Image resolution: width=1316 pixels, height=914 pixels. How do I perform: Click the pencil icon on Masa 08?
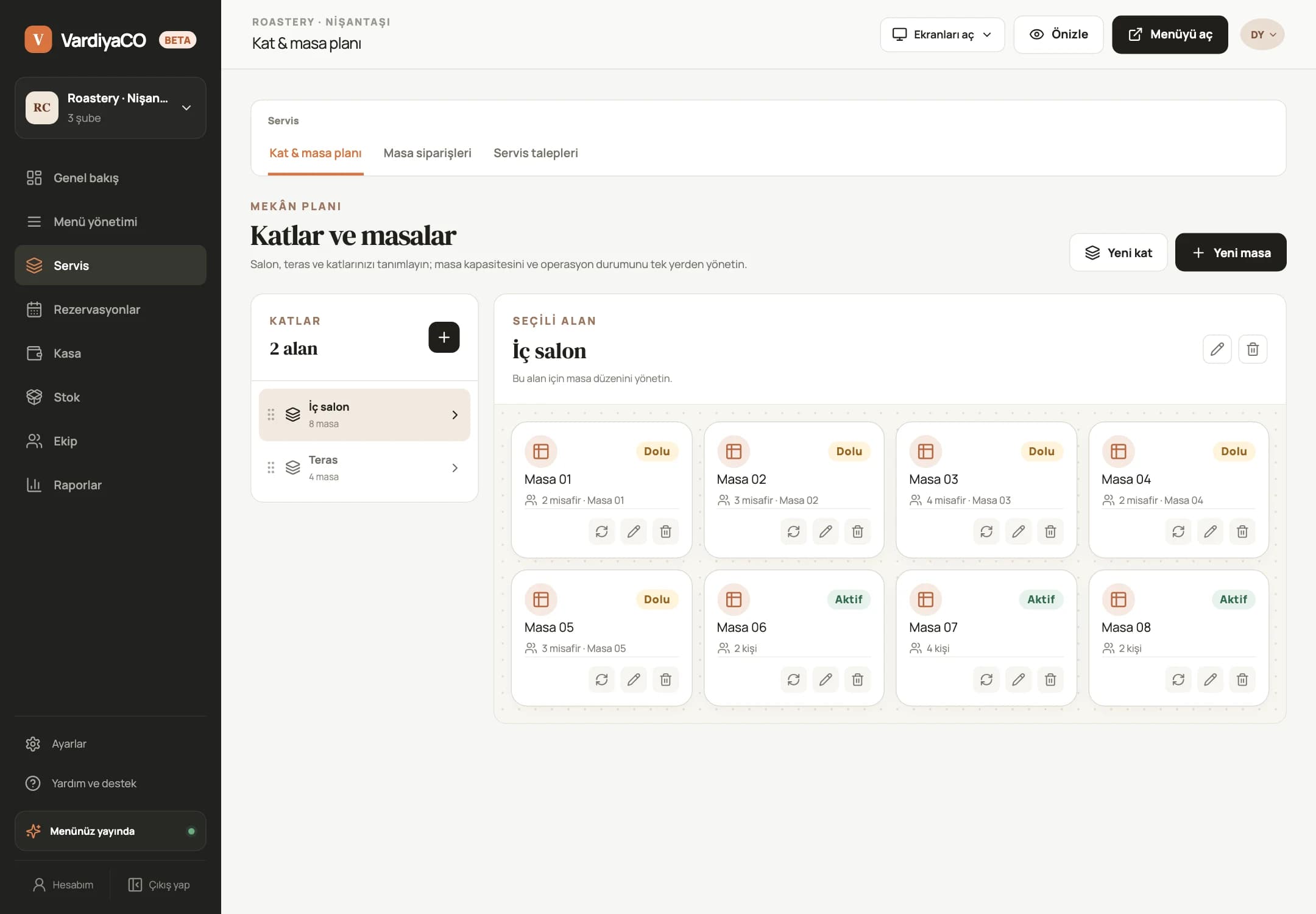coord(1210,679)
